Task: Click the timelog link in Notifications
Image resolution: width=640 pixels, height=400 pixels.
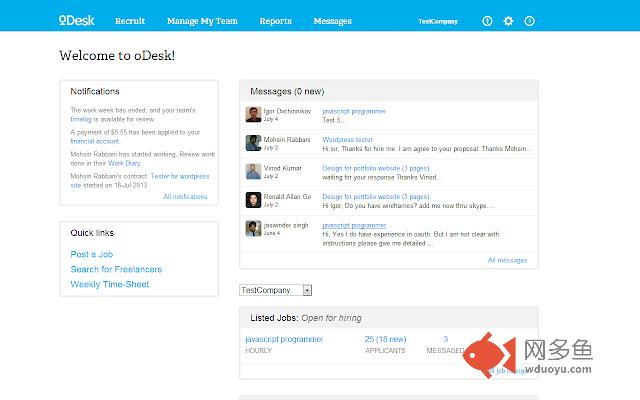Action: coord(81,119)
